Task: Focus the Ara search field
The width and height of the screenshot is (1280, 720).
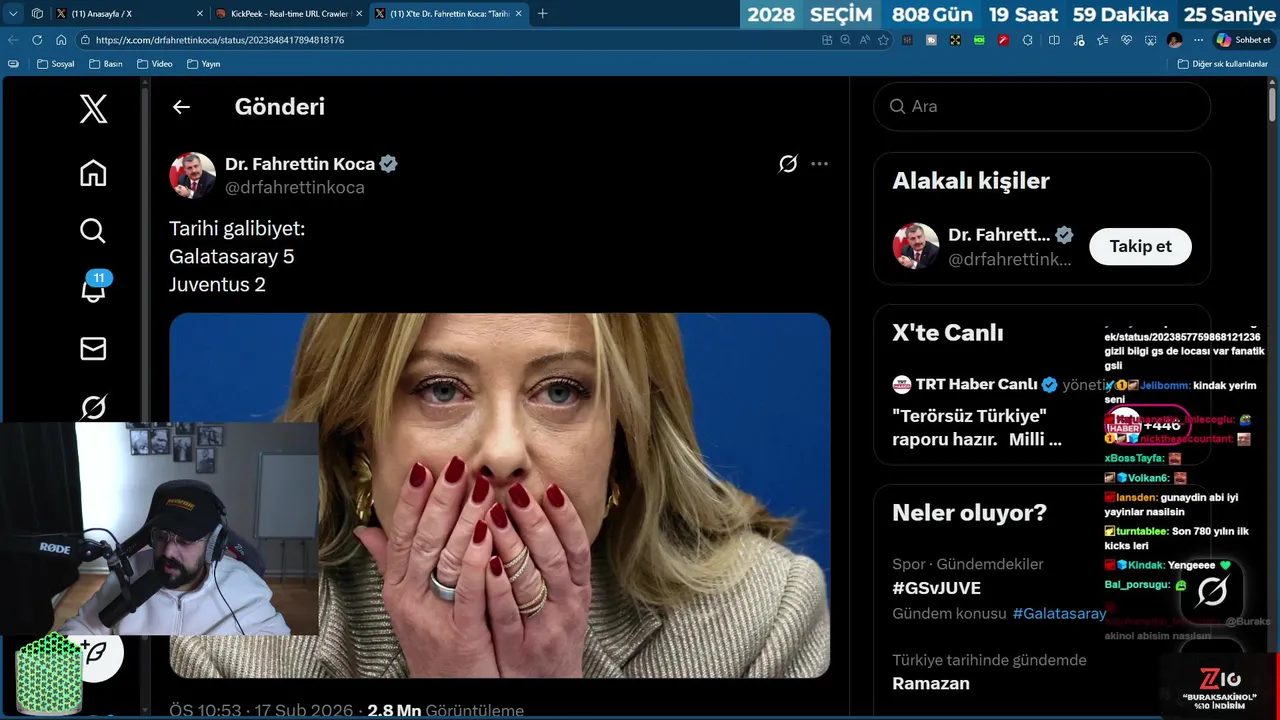Action: [1042, 106]
